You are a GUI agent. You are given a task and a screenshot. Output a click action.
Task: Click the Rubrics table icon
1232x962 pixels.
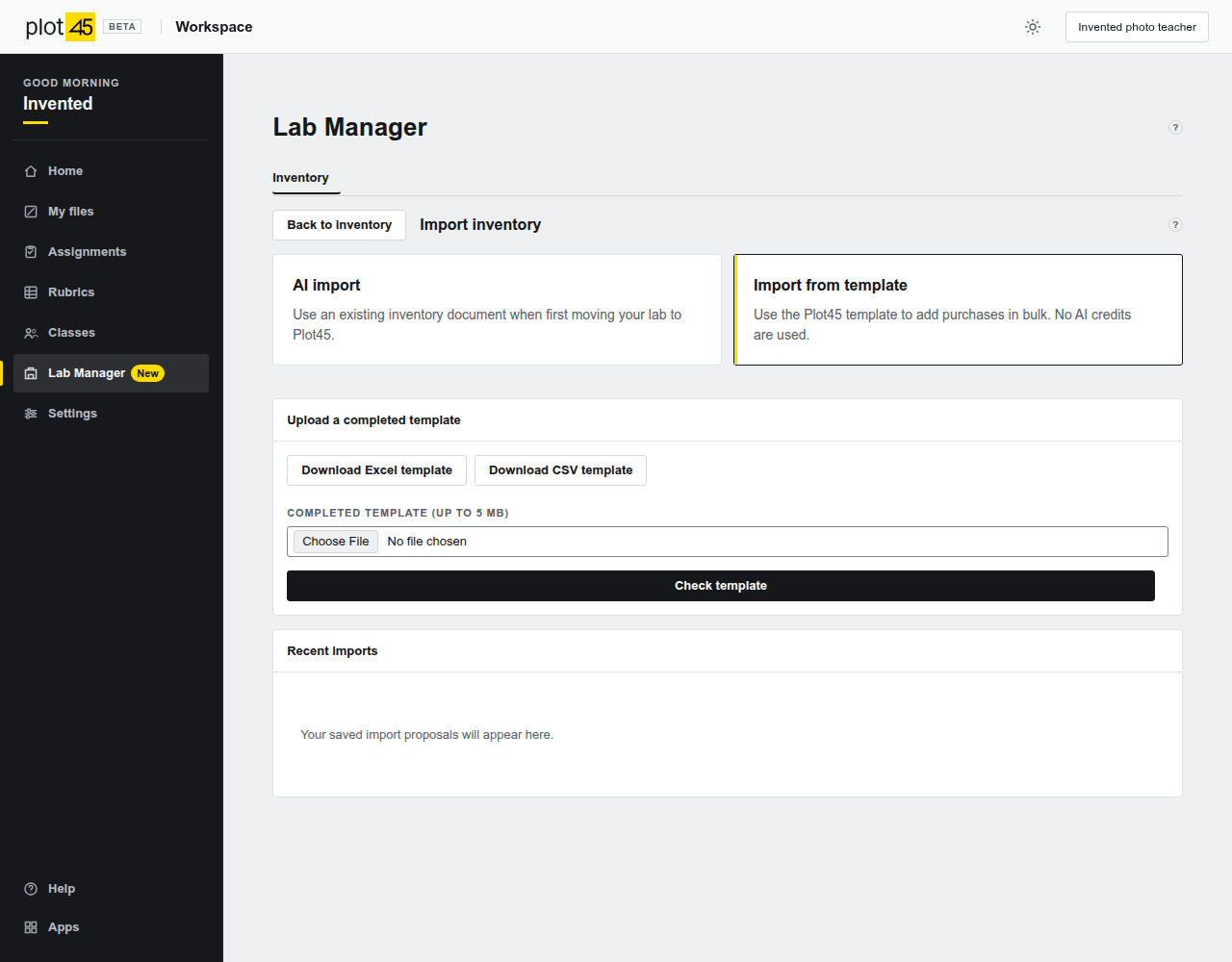31,292
